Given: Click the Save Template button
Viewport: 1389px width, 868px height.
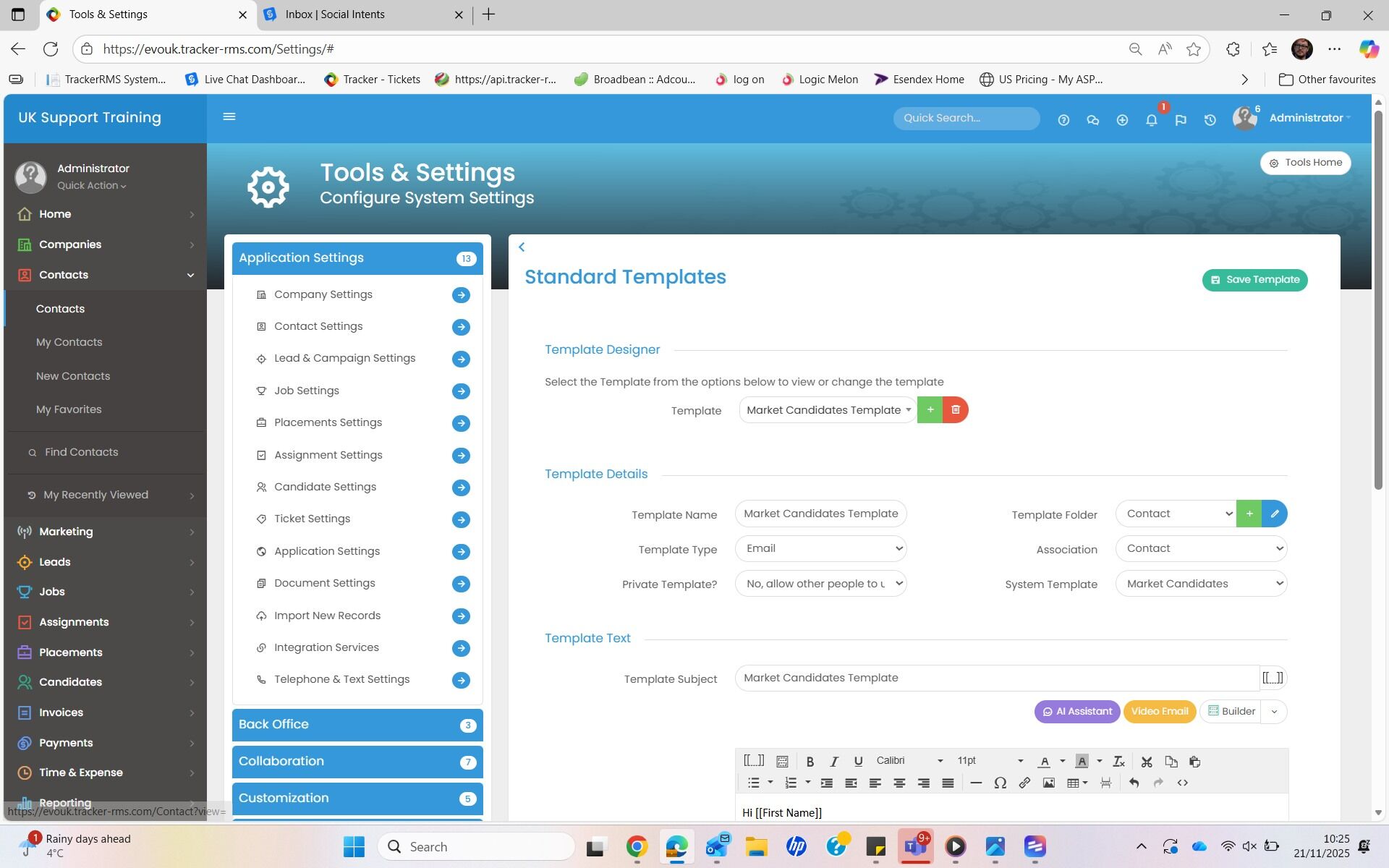Looking at the screenshot, I should (1254, 280).
